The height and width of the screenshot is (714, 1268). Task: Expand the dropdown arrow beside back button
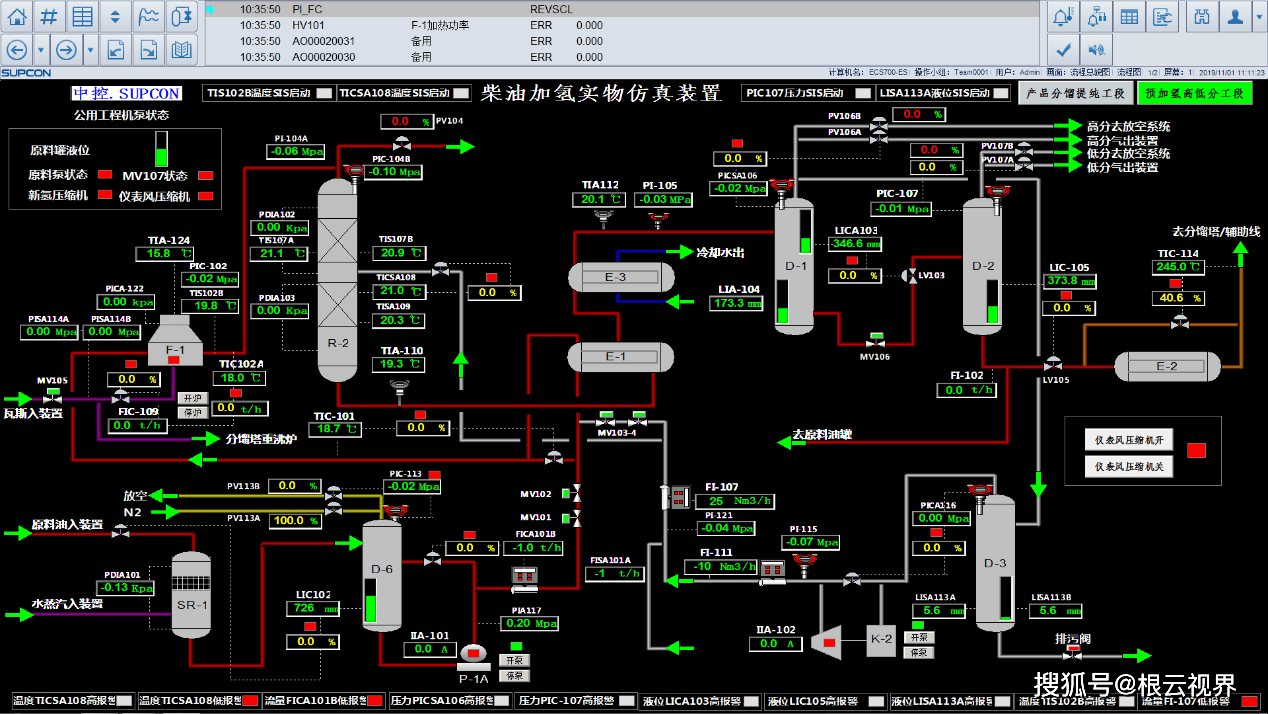point(40,49)
